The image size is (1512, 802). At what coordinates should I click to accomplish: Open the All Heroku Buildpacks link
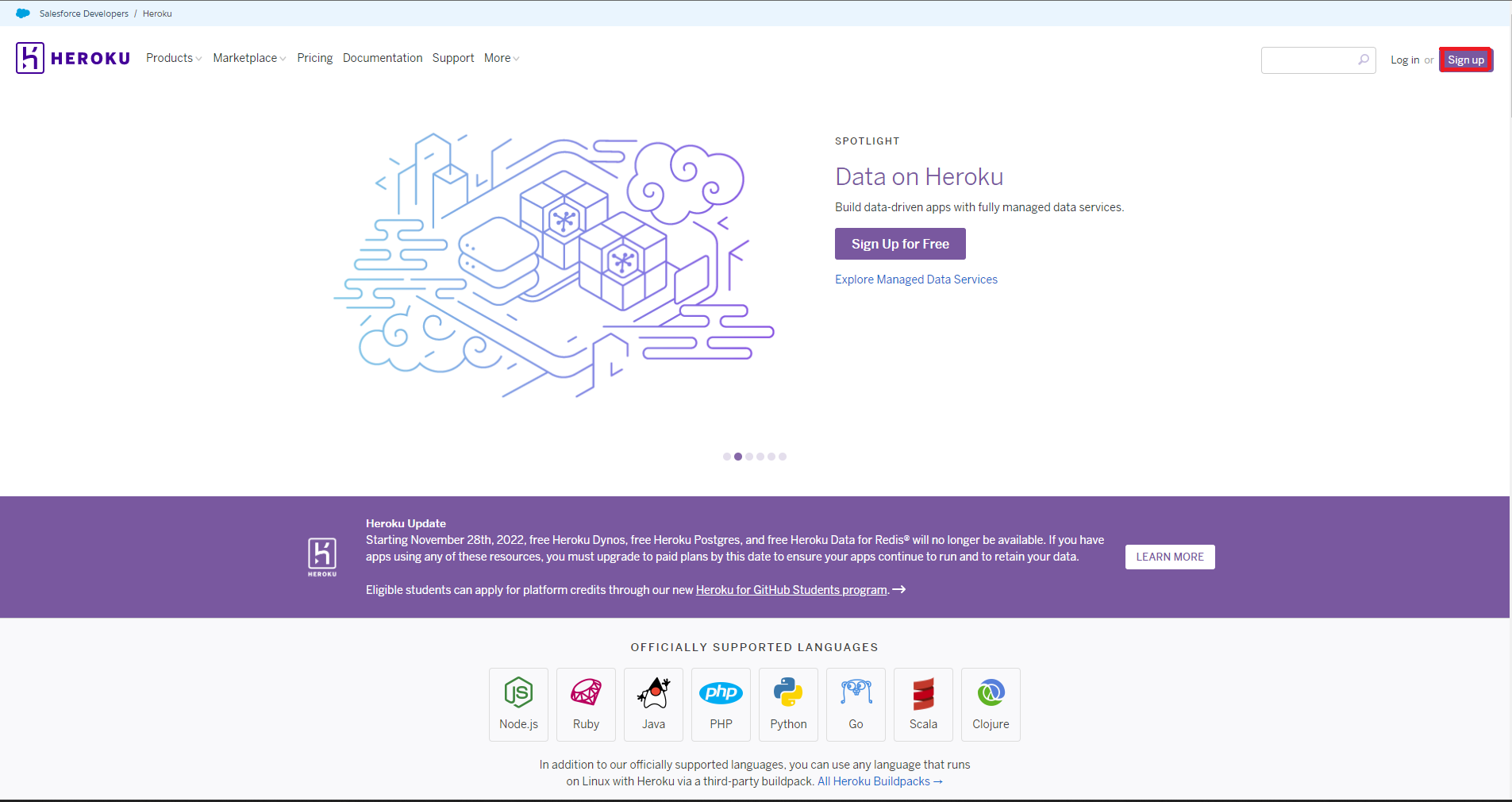pos(880,781)
